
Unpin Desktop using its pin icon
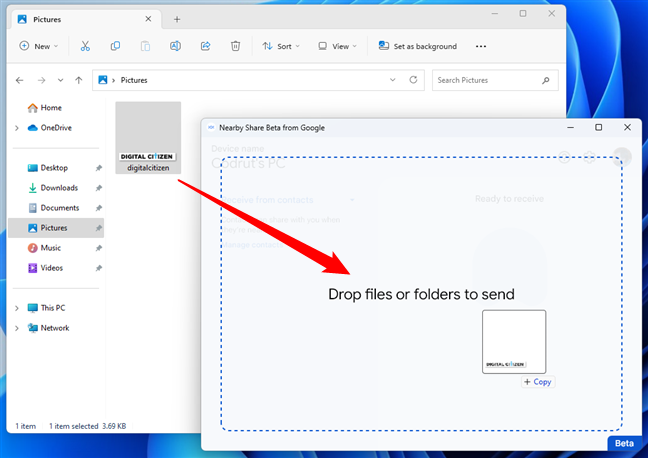coord(98,168)
